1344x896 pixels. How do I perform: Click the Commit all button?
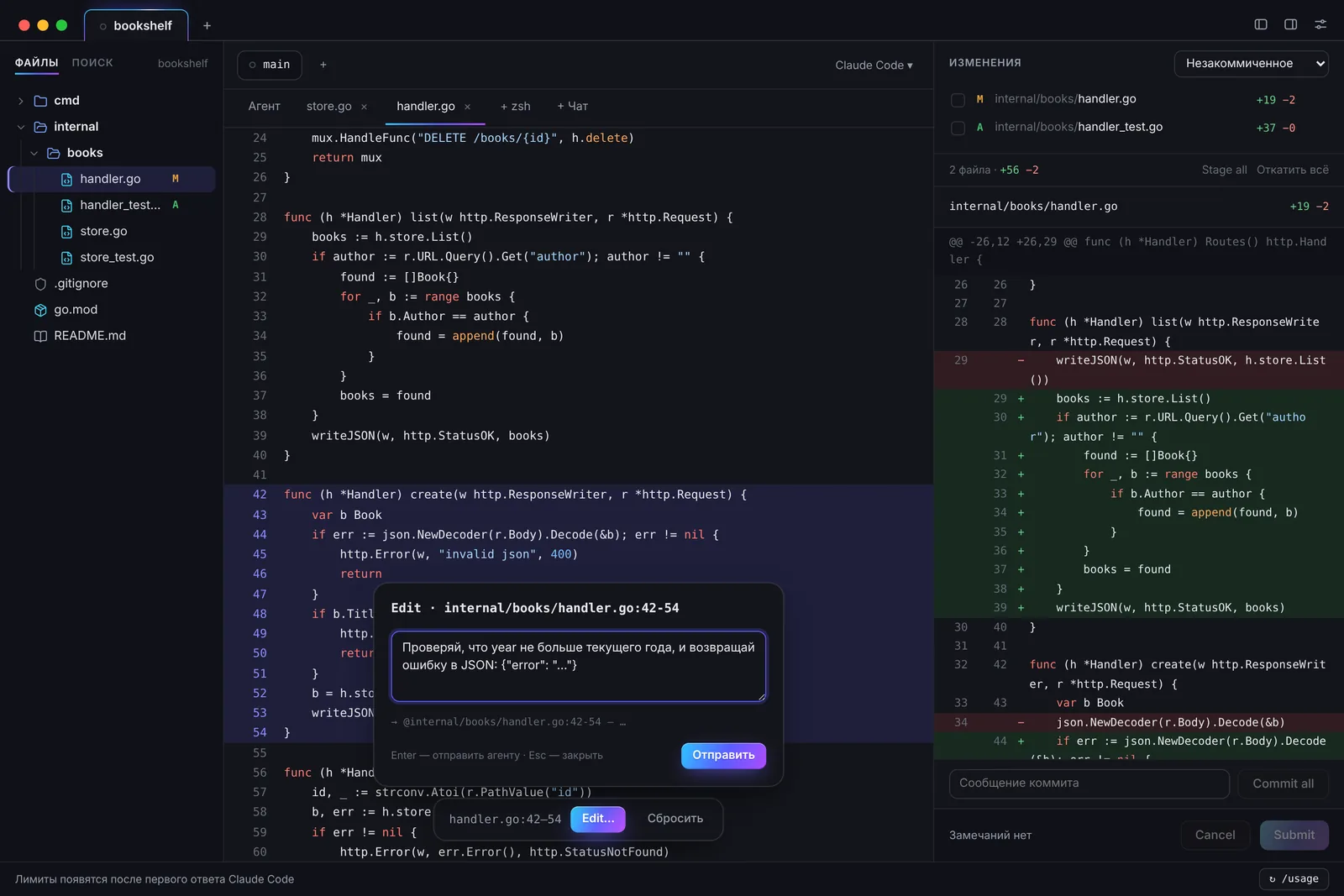tap(1283, 783)
